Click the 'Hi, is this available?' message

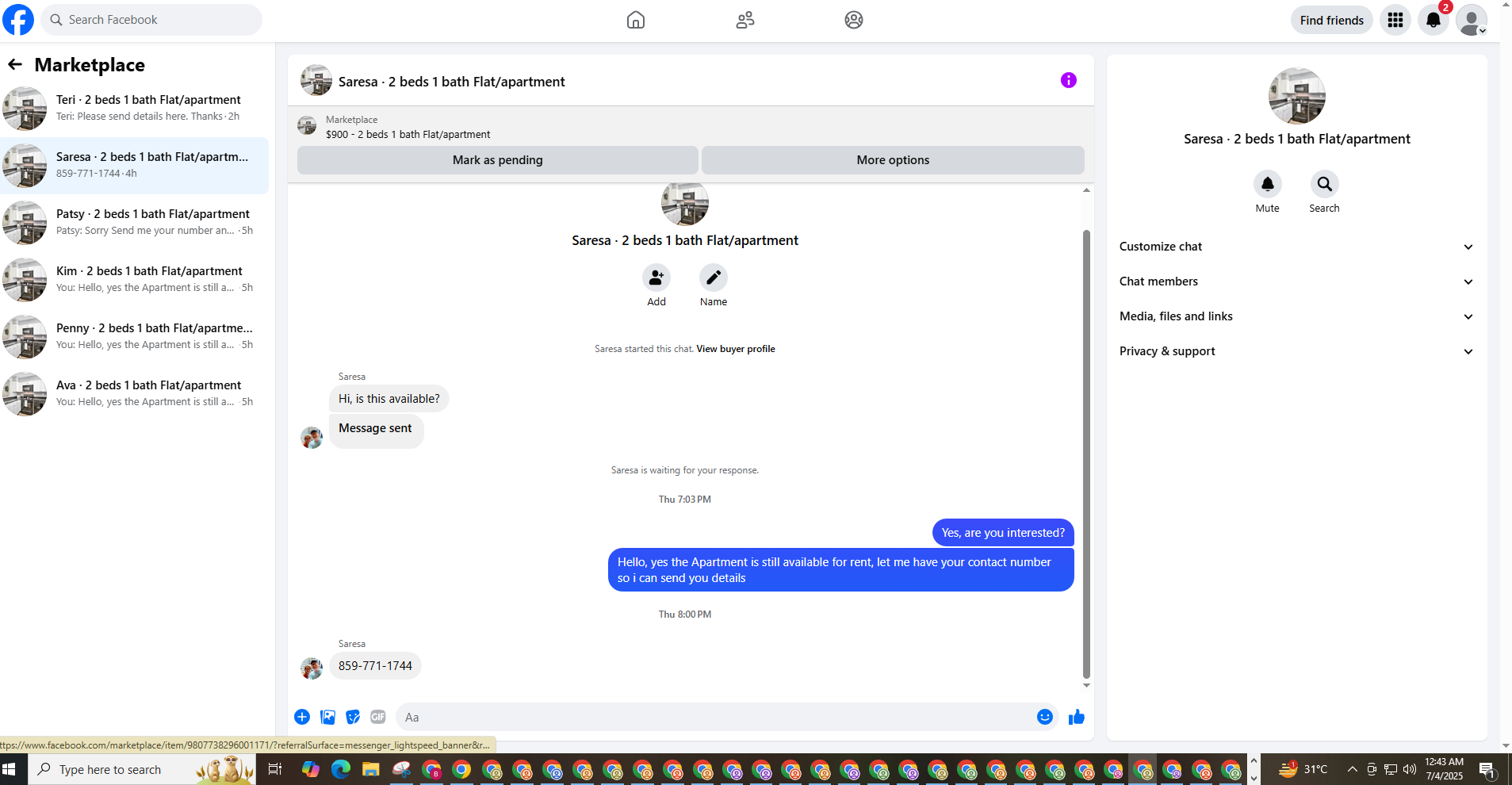coord(389,399)
